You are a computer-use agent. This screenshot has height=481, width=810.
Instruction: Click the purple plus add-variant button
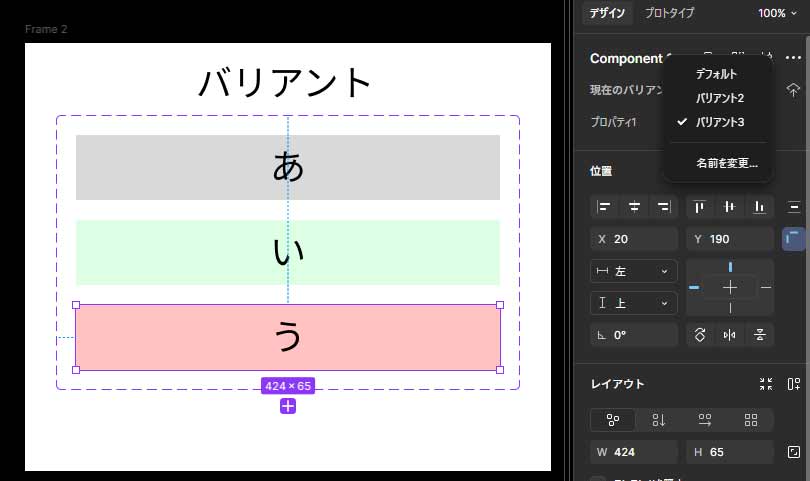[x=288, y=405]
